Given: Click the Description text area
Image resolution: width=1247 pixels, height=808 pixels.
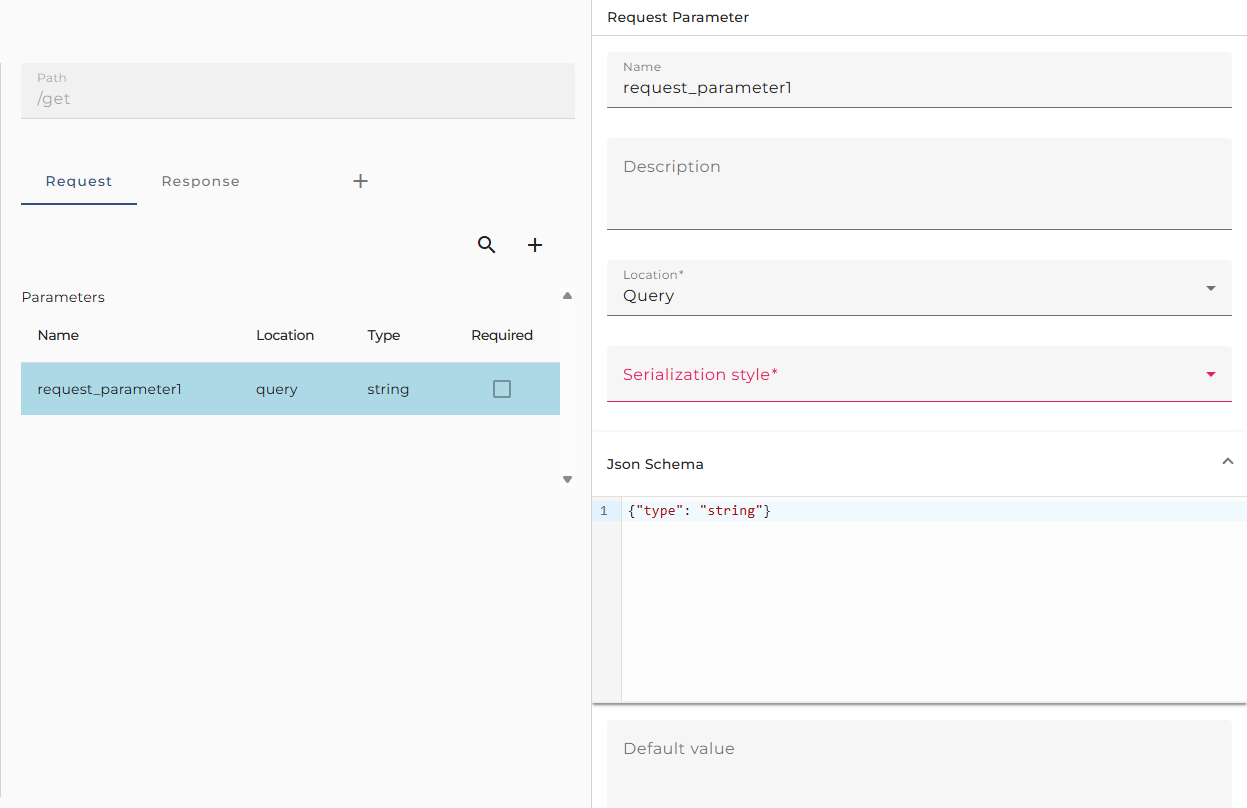Looking at the screenshot, I should click(x=919, y=184).
